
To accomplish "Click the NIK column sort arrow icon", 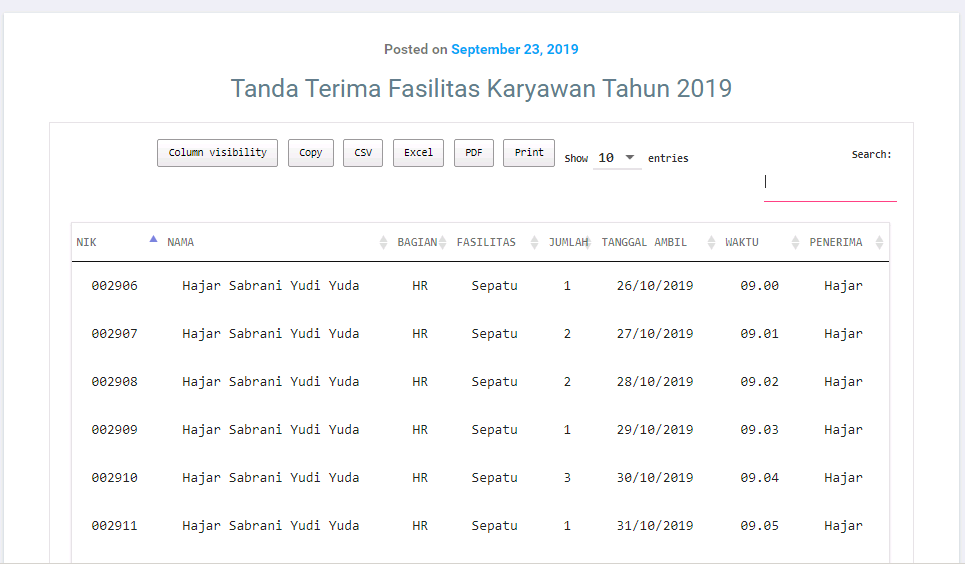I will (x=153, y=240).
